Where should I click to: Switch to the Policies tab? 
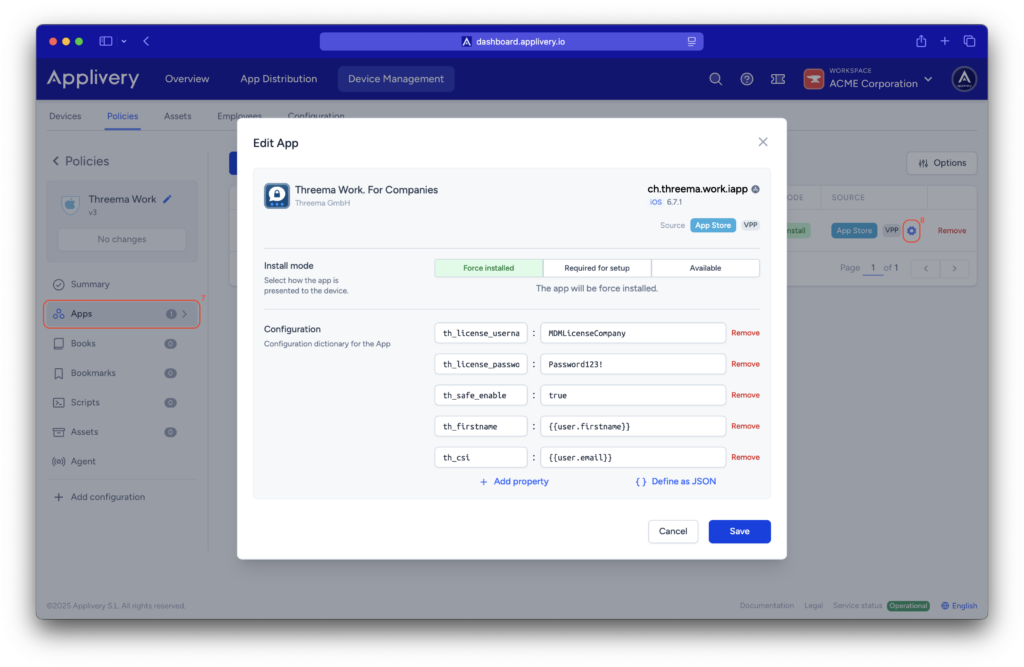pyautogui.click(x=123, y=116)
